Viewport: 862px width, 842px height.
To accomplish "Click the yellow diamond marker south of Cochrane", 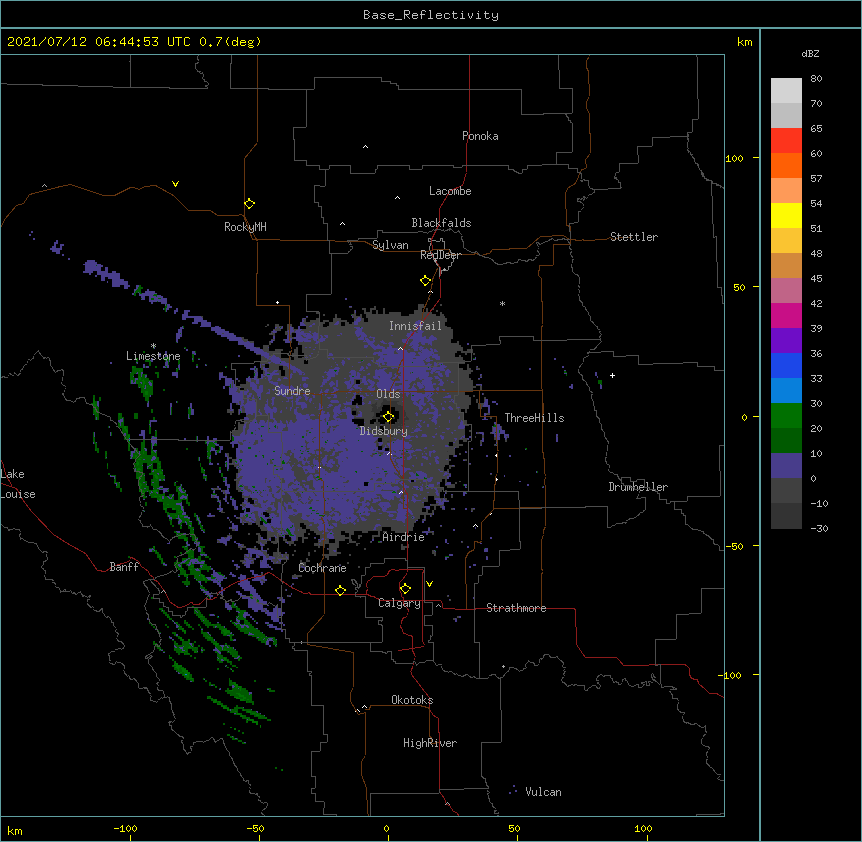I will point(340,590).
